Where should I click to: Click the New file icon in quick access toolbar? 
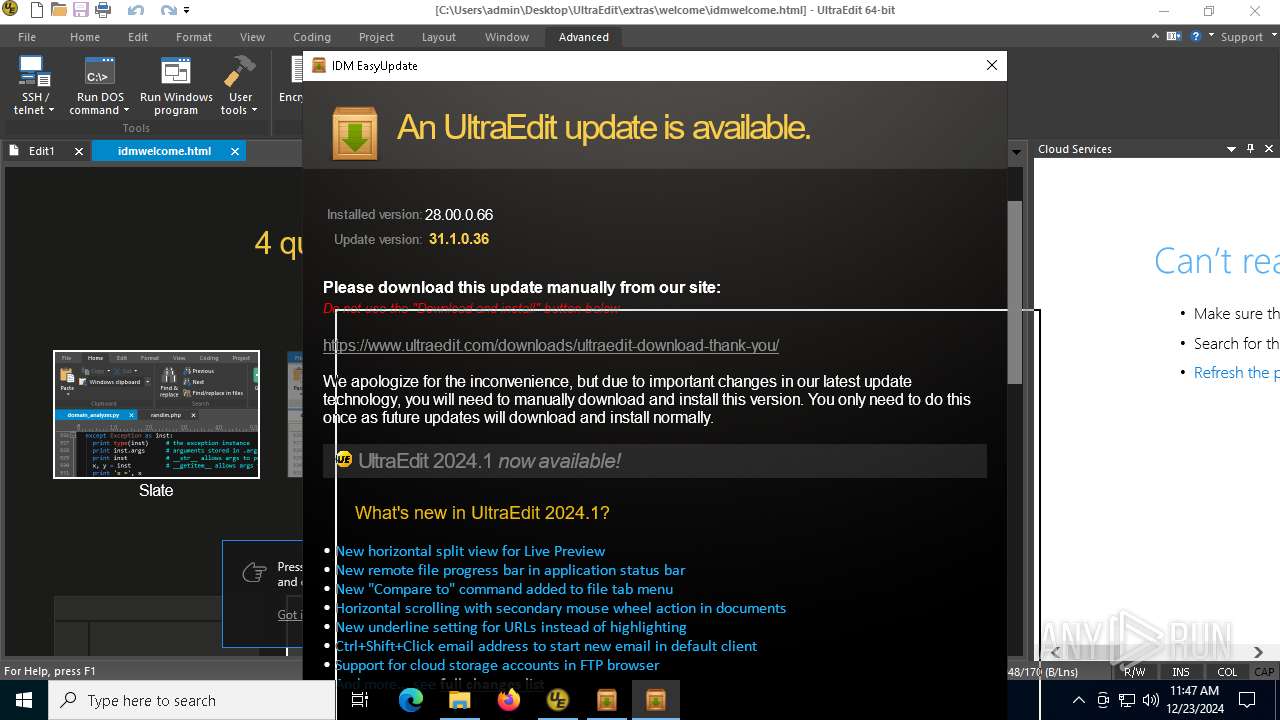click(37, 11)
